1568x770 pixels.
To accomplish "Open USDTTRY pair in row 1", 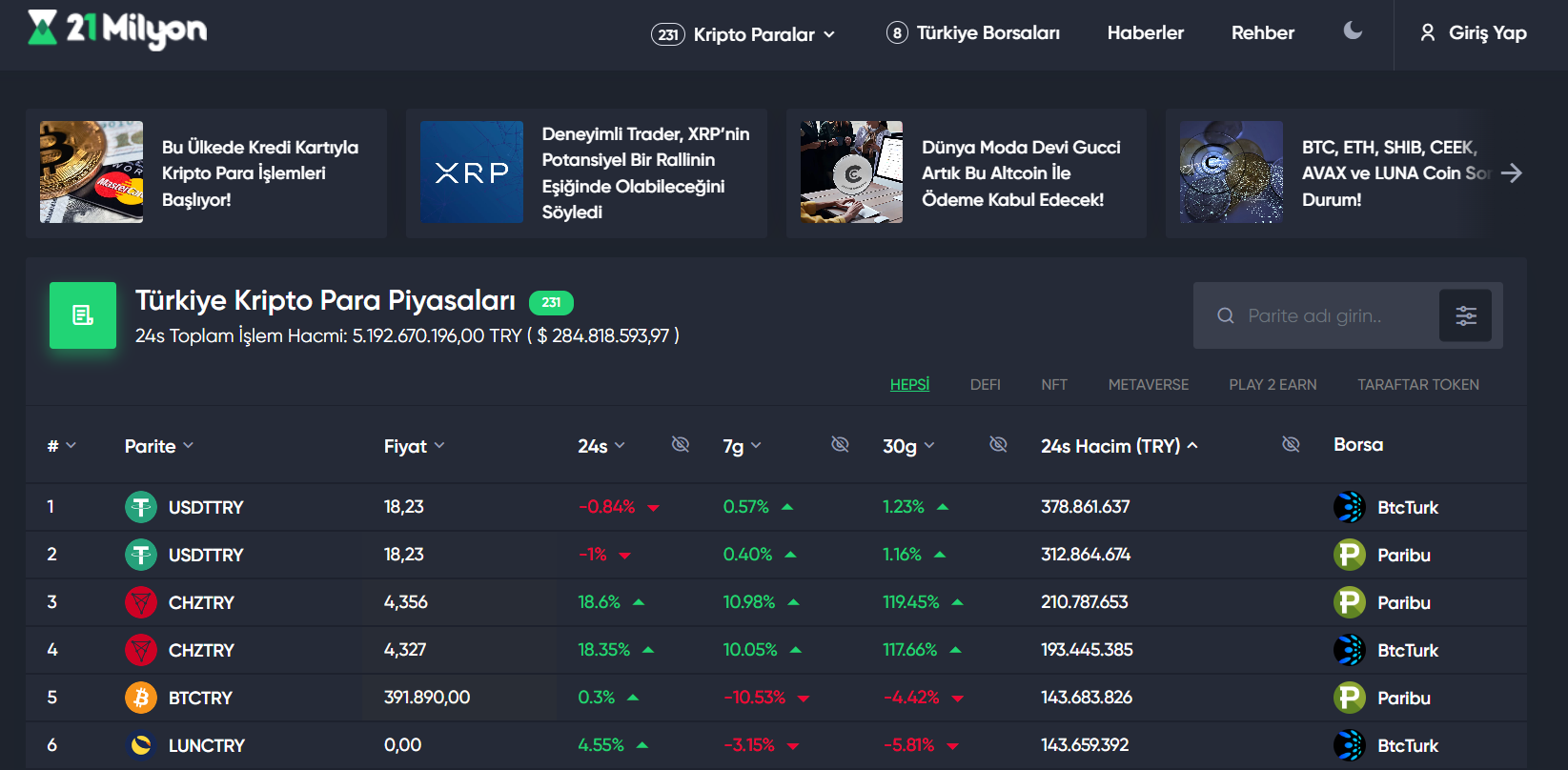I will point(206,508).
